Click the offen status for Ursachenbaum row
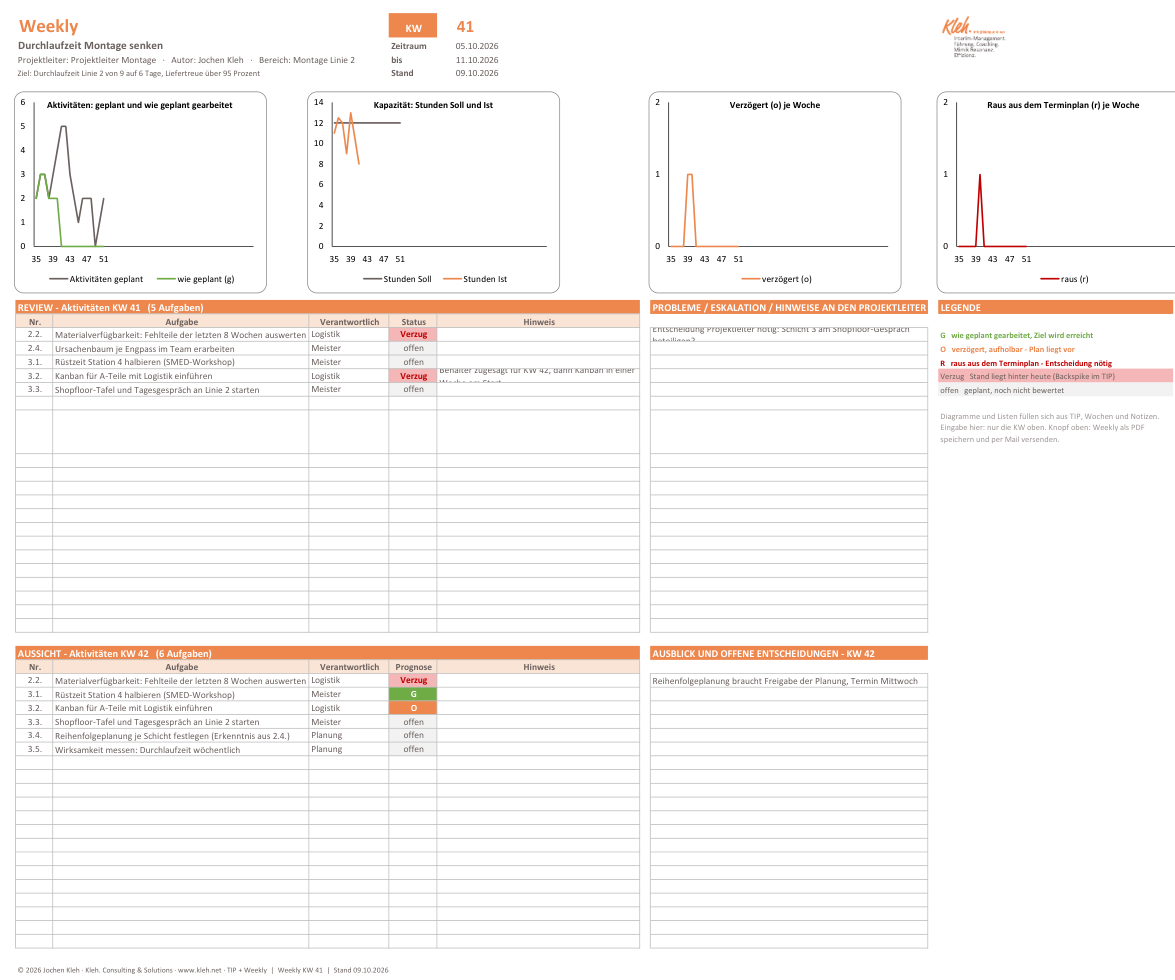1175x980 pixels. [x=413, y=348]
